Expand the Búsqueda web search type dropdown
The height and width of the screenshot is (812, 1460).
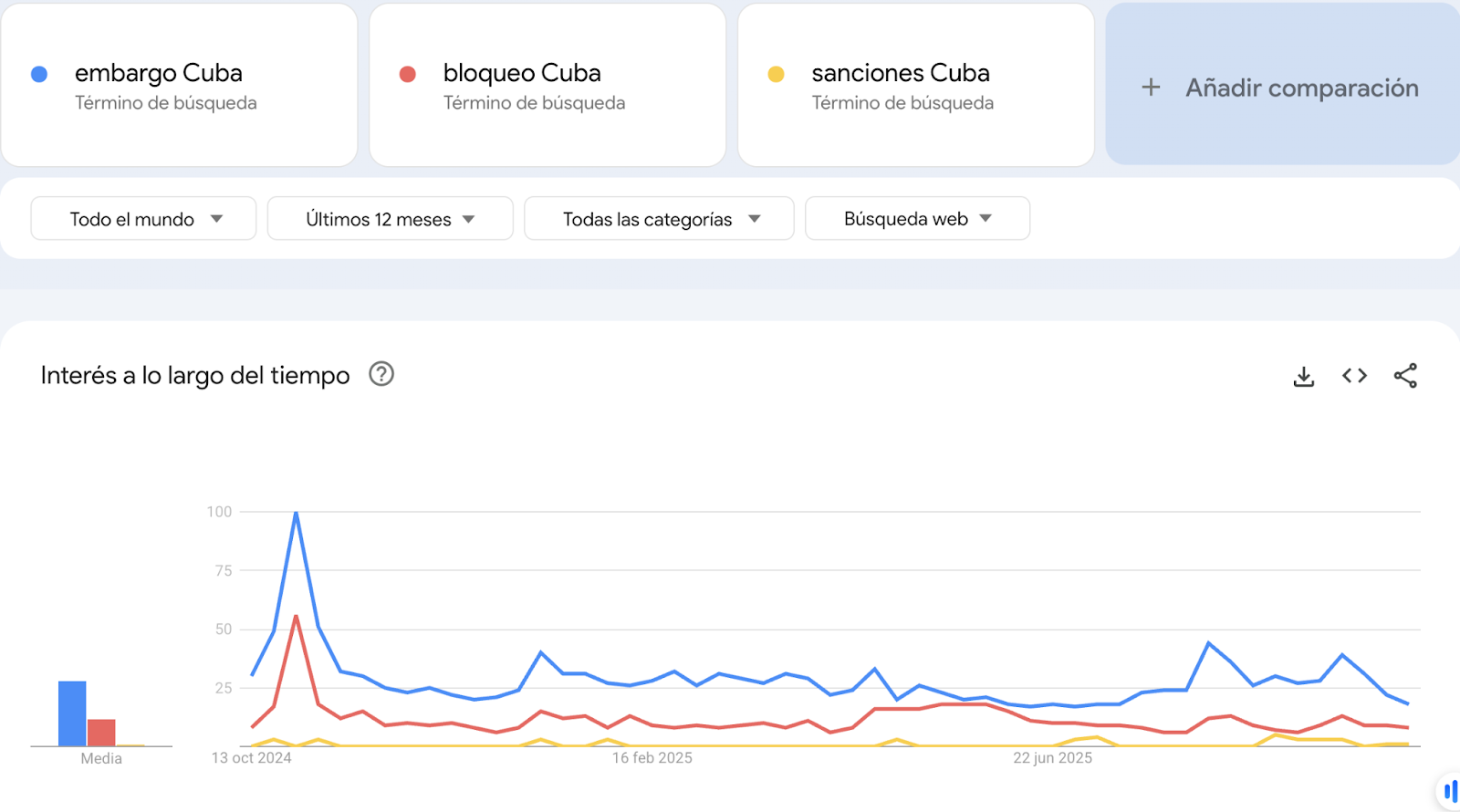click(917, 219)
